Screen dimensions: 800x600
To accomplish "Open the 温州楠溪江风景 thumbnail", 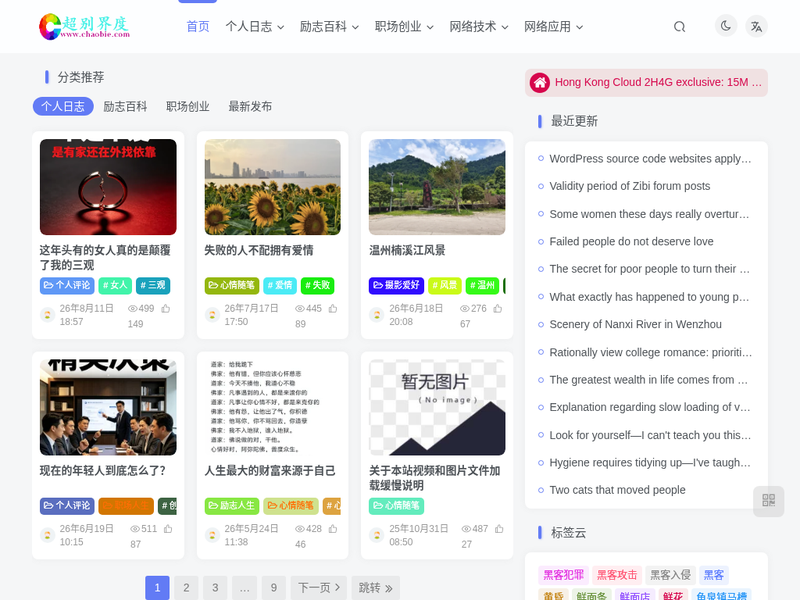I will [x=437, y=187].
